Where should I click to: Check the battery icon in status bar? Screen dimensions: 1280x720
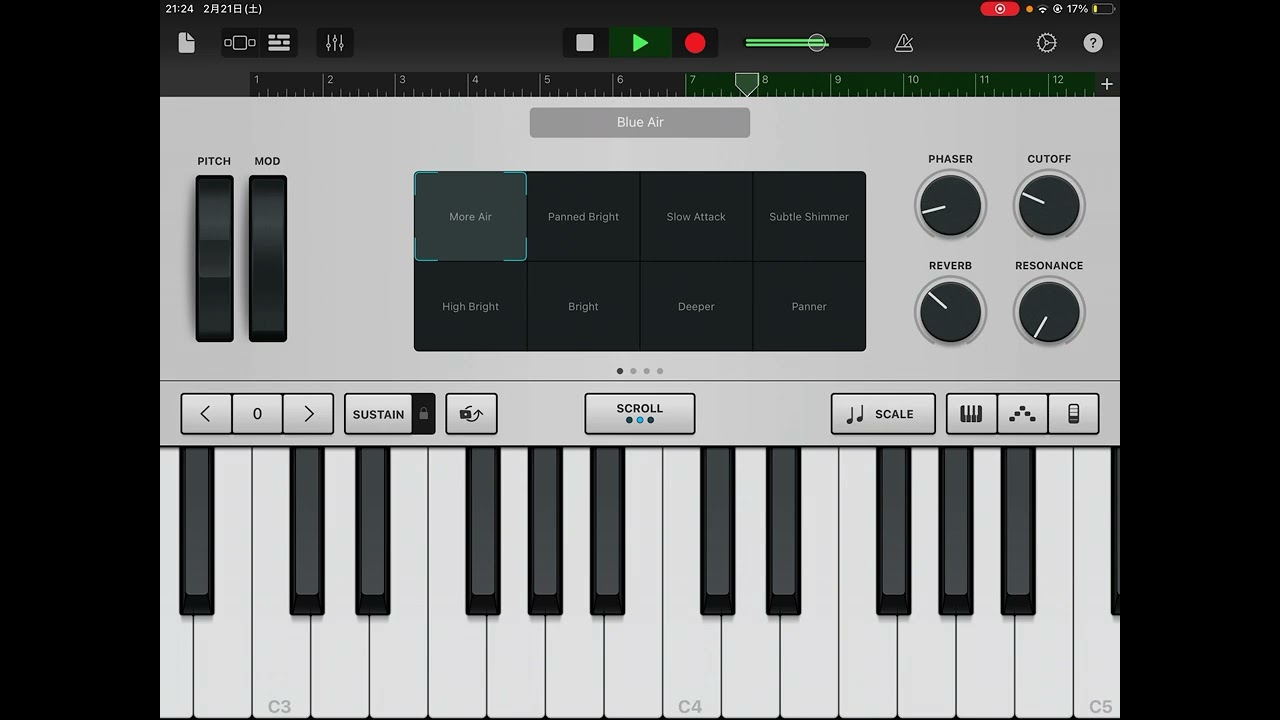pyautogui.click(x=1103, y=9)
